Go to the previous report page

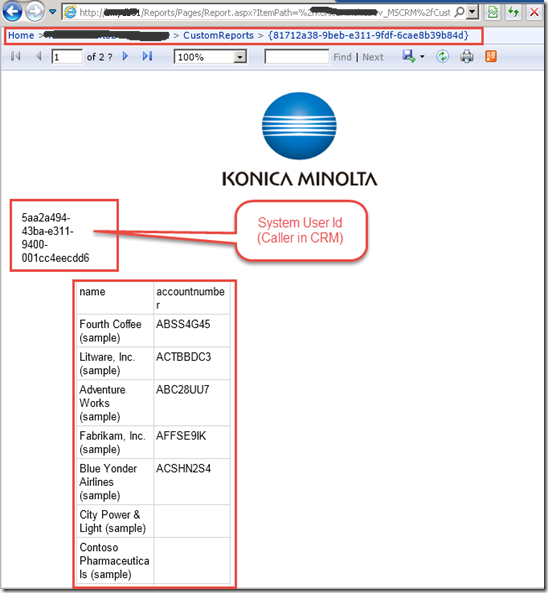(39, 56)
